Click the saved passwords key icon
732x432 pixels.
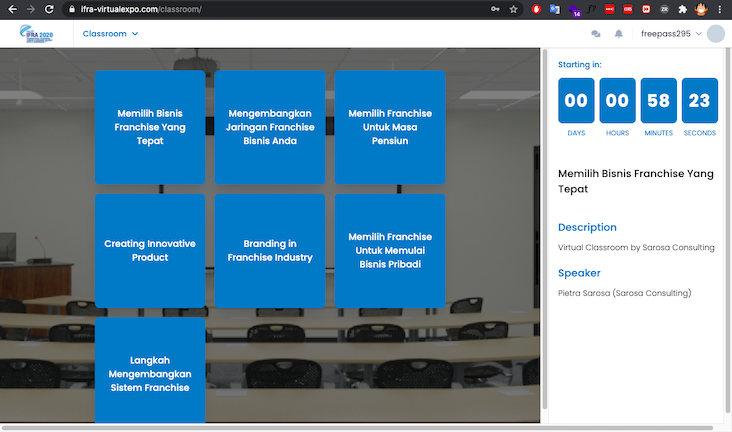pyautogui.click(x=495, y=9)
